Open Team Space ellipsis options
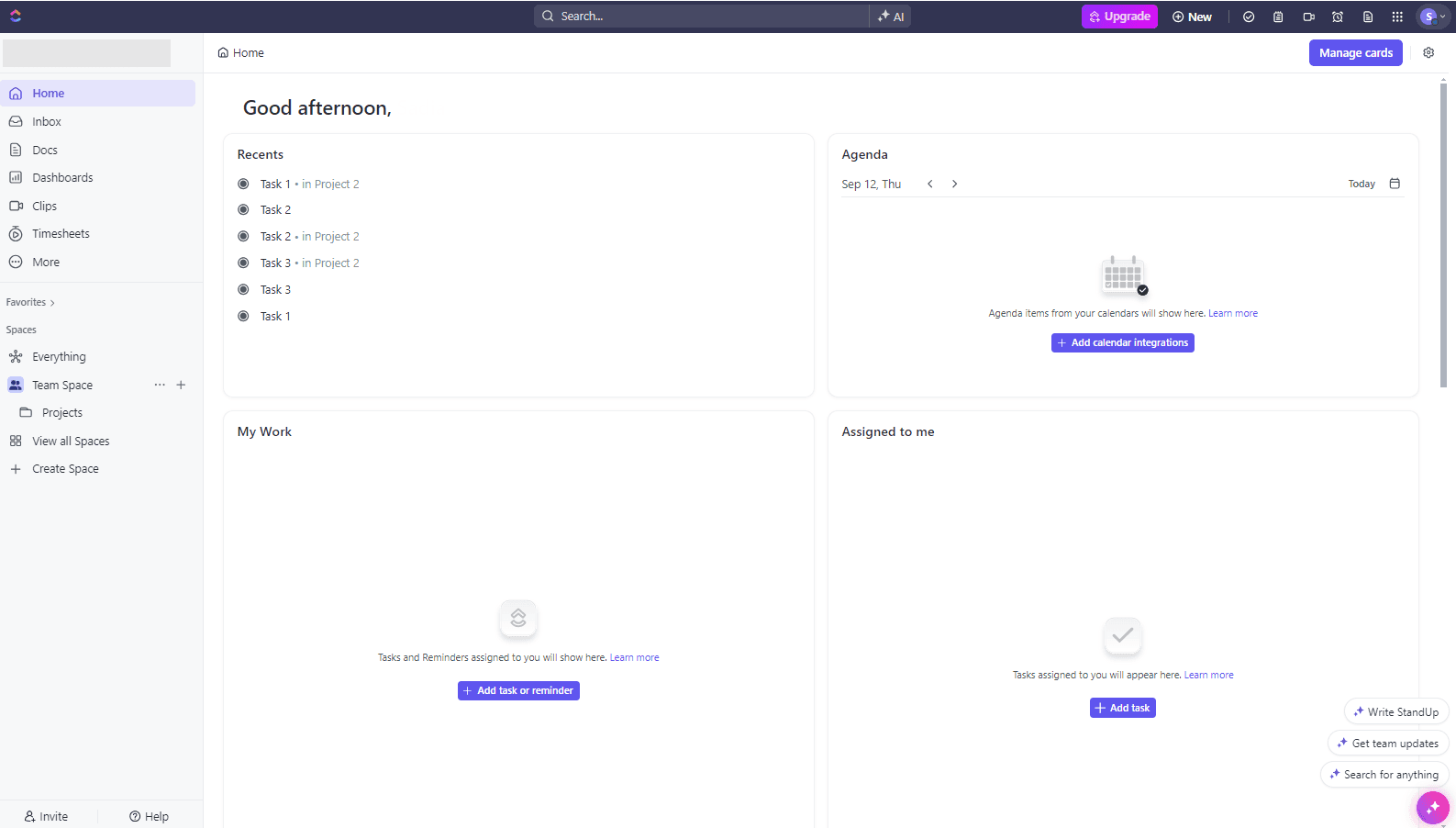 click(x=160, y=385)
